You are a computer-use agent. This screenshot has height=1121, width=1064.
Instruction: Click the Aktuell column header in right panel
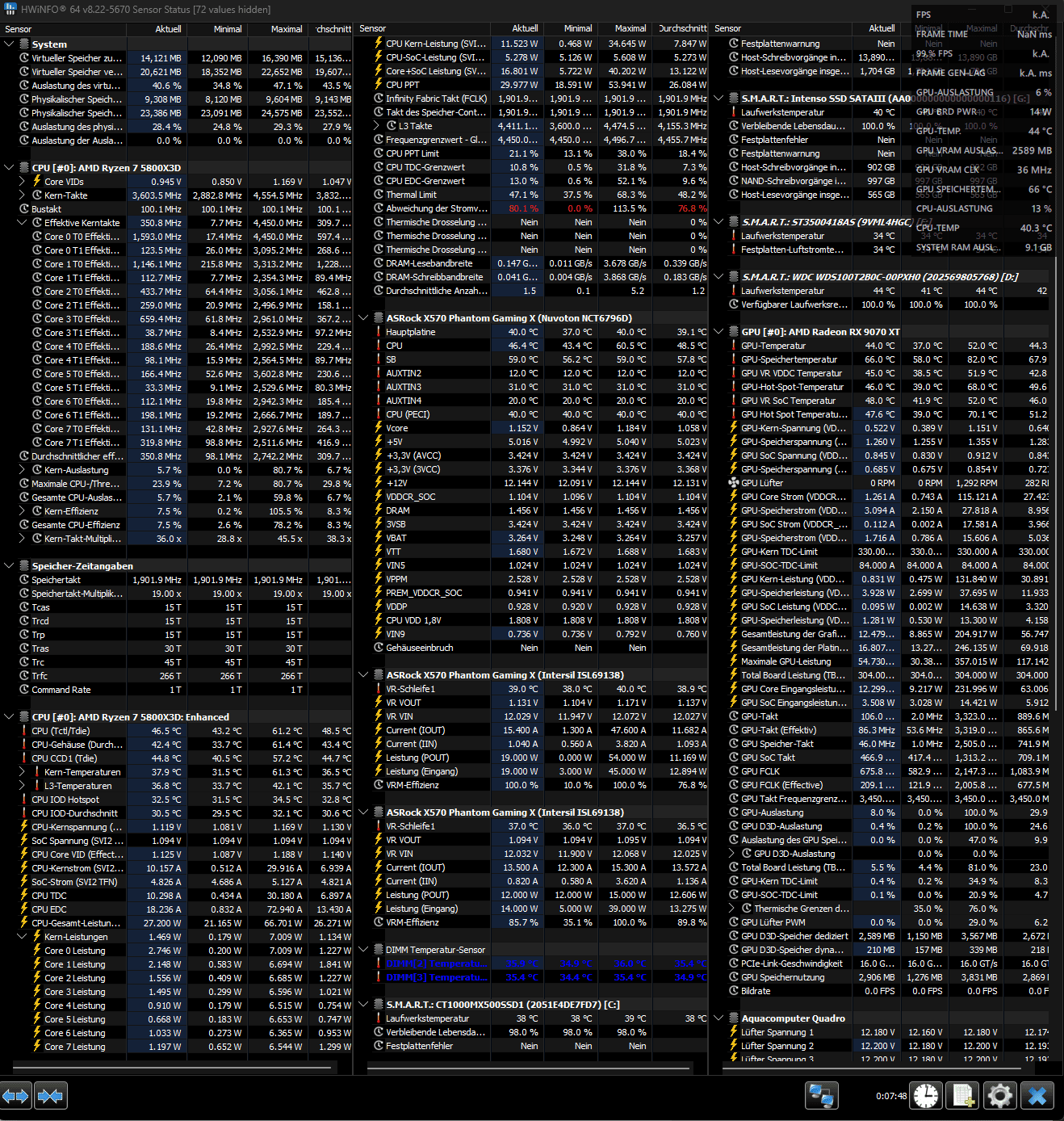[877, 28]
